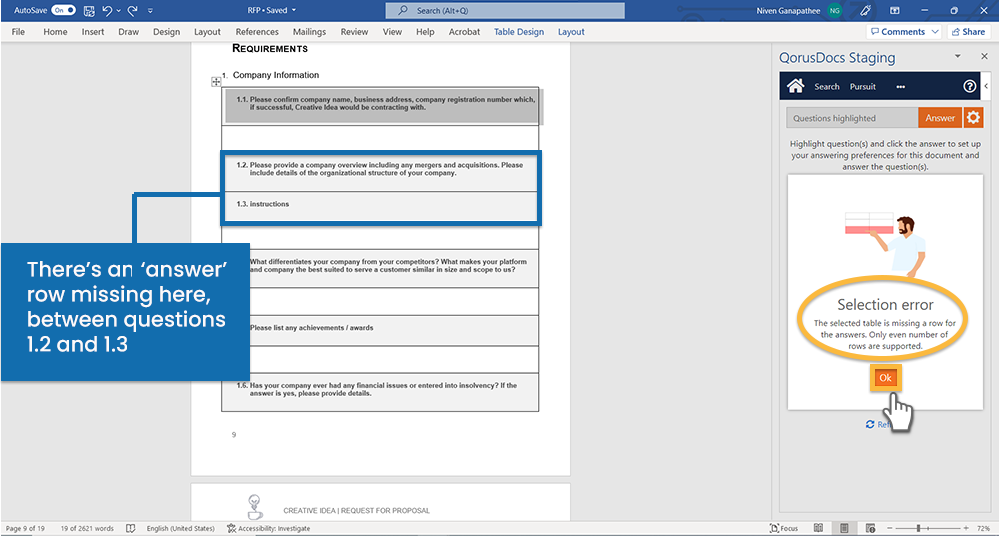Click English (United States) language

181,528
